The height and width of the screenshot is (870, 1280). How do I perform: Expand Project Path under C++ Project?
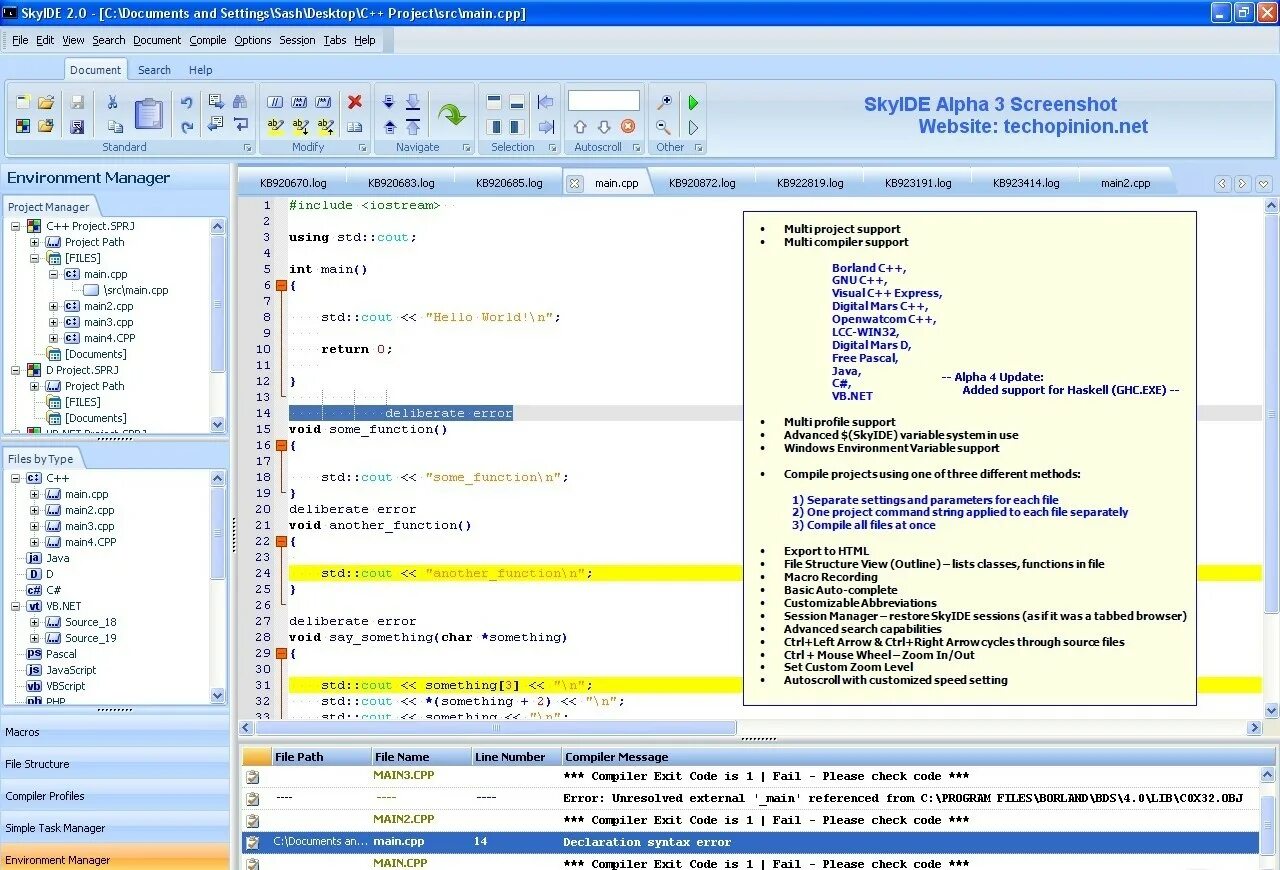click(x=34, y=242)
